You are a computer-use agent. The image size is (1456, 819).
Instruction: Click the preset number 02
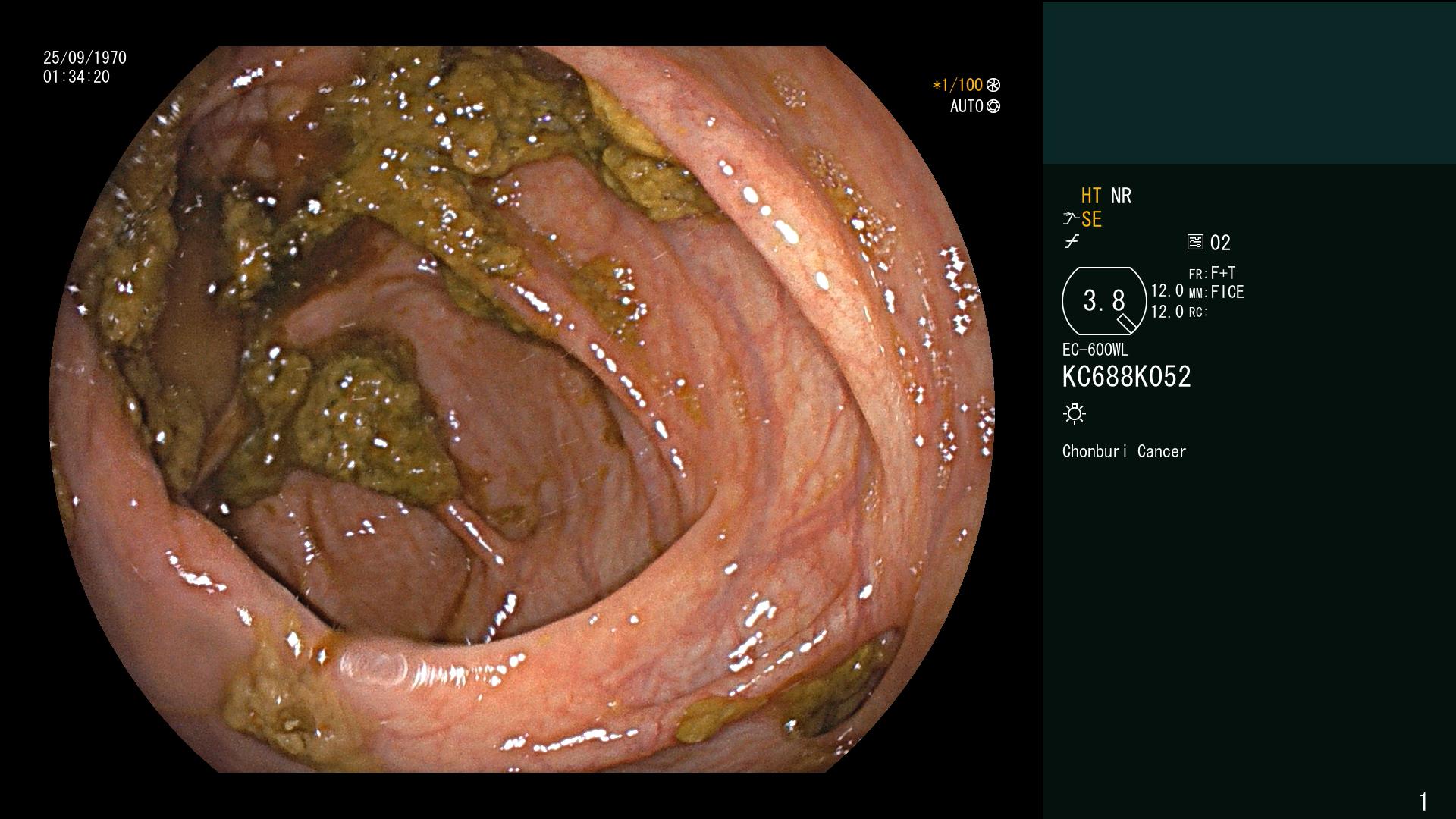[x=1220, y=243]
